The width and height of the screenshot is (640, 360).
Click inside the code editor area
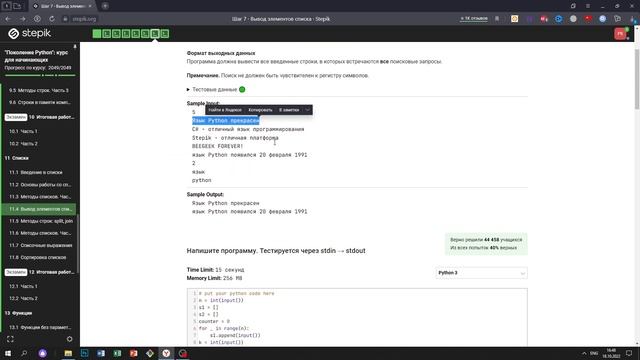357,317
